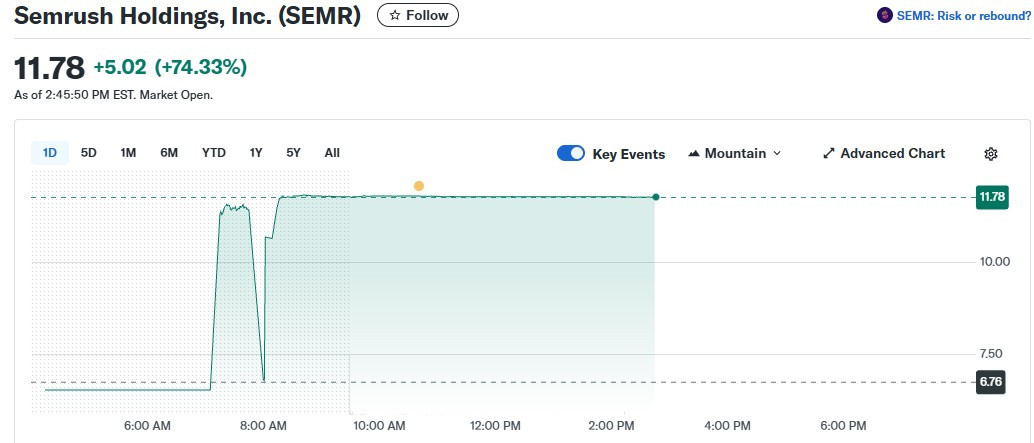Click the orange key event dot
This screenshot has height=443, width=1034.
(418, 186)
